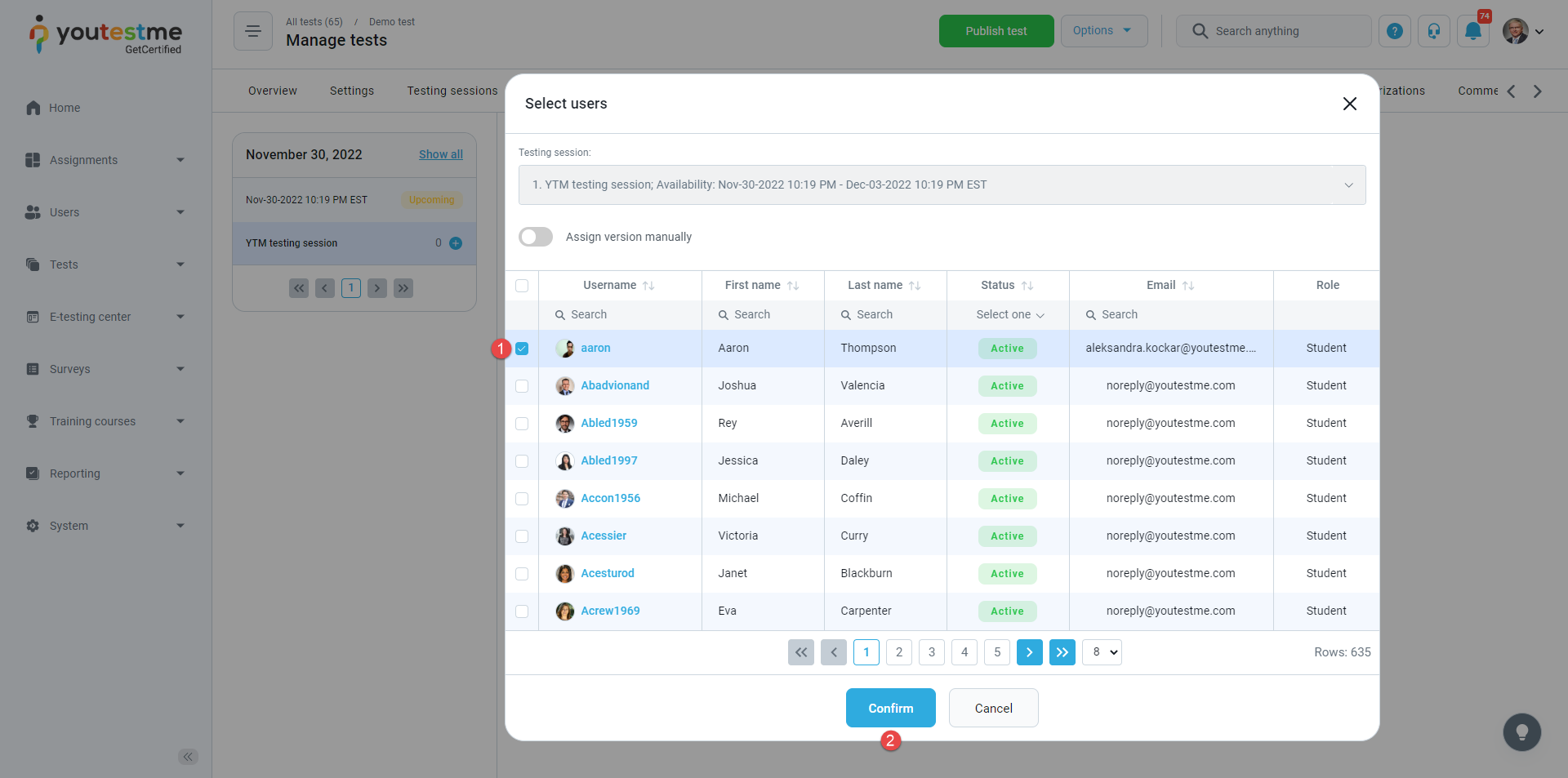Confirm the selected users
Screen dimensions: 1568x778
(891, 708)
